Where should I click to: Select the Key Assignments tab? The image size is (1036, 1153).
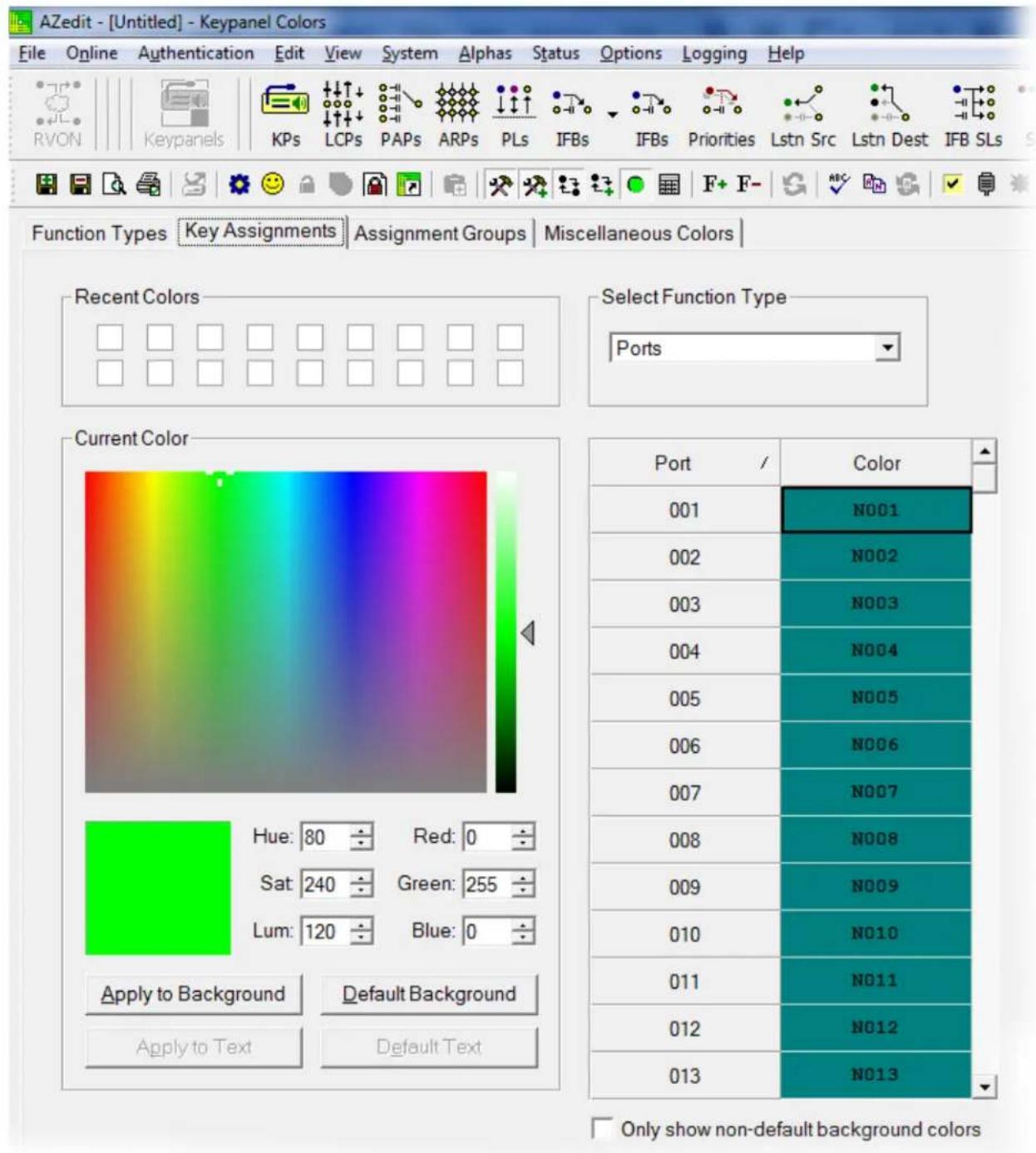pos(260,231)
